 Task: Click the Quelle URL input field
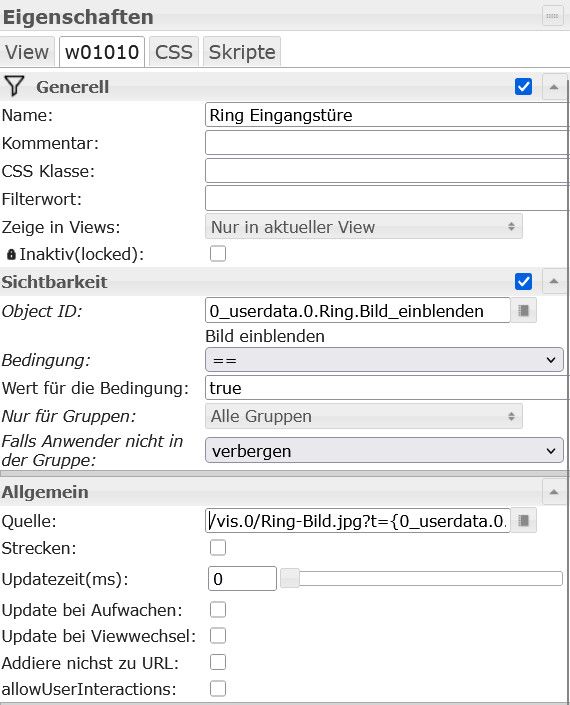tap(358, 521)
